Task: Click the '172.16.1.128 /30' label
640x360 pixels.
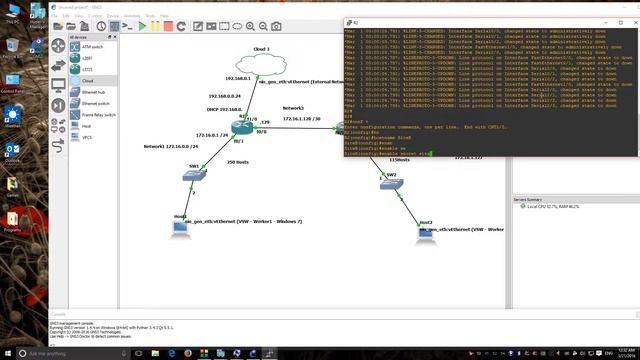Action: pos(302,119)
